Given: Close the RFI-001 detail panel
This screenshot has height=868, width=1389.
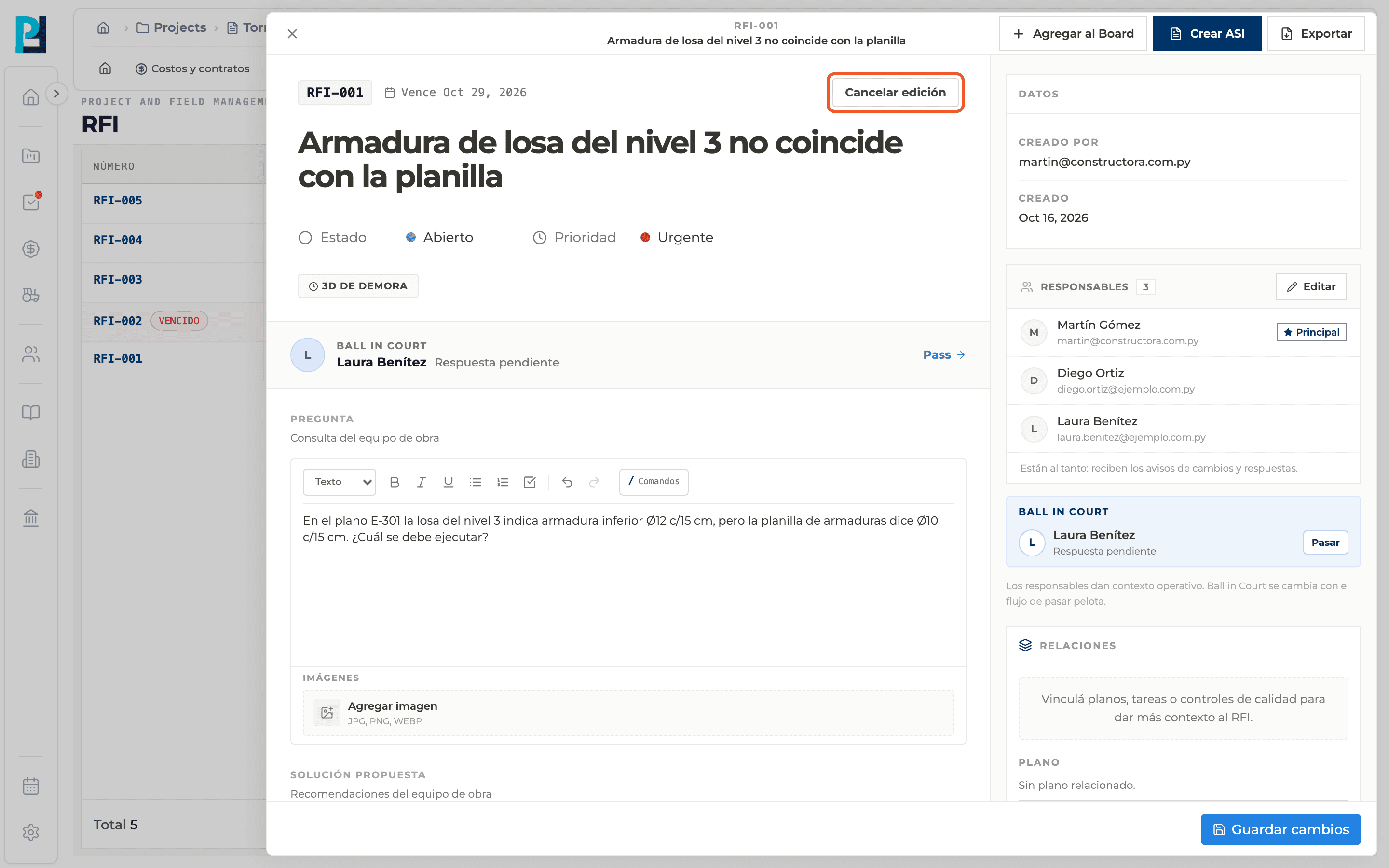Looking at the screenshot, I should 292,34.
